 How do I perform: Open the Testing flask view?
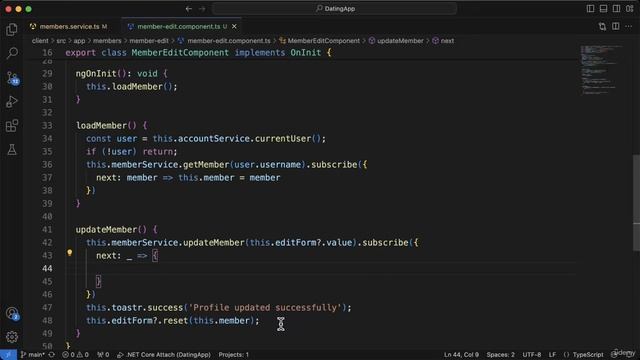(12, 149)
